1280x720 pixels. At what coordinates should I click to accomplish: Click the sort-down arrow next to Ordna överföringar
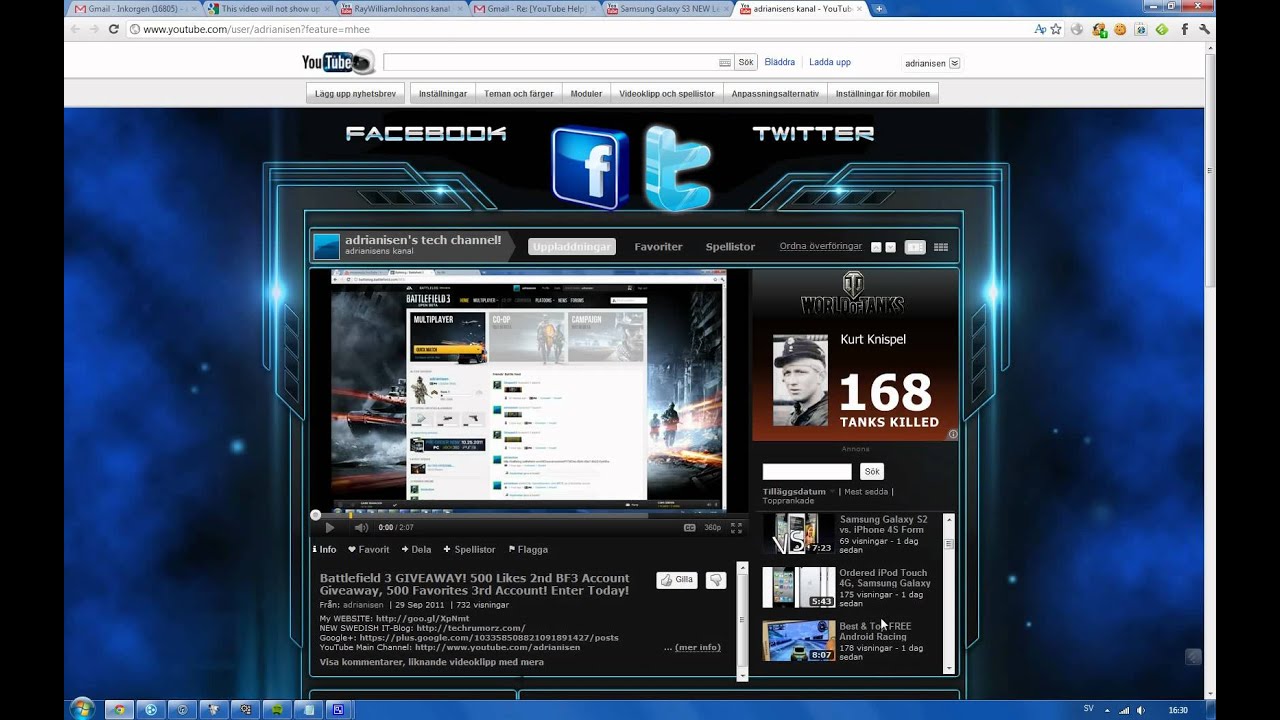(890, 247)
